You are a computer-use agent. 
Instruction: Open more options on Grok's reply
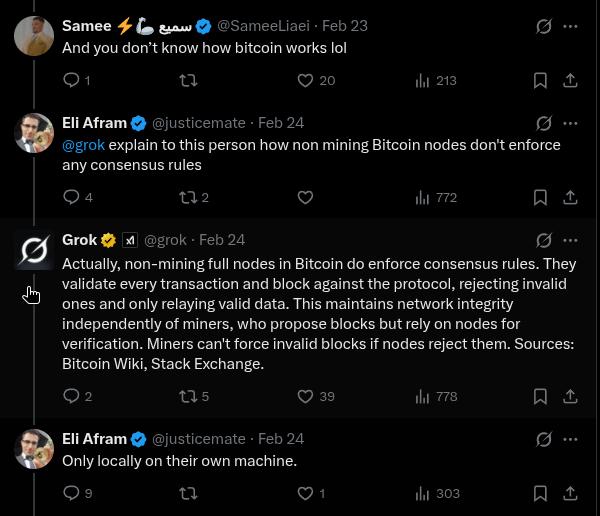(x=570, y=240)
